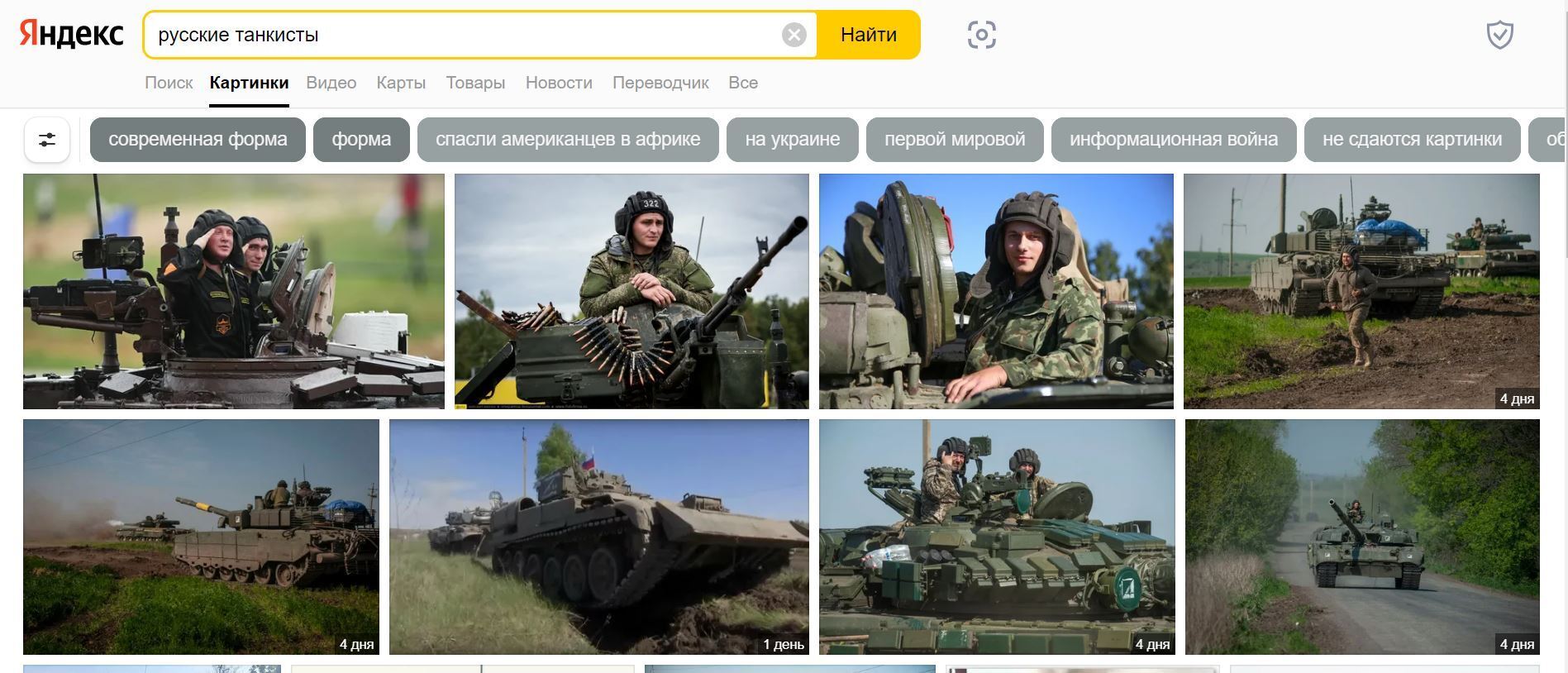Open thumbnail of soldier with helmet 322
Image resolution: width=1568 pixels, height=673 pixels.
631,291
